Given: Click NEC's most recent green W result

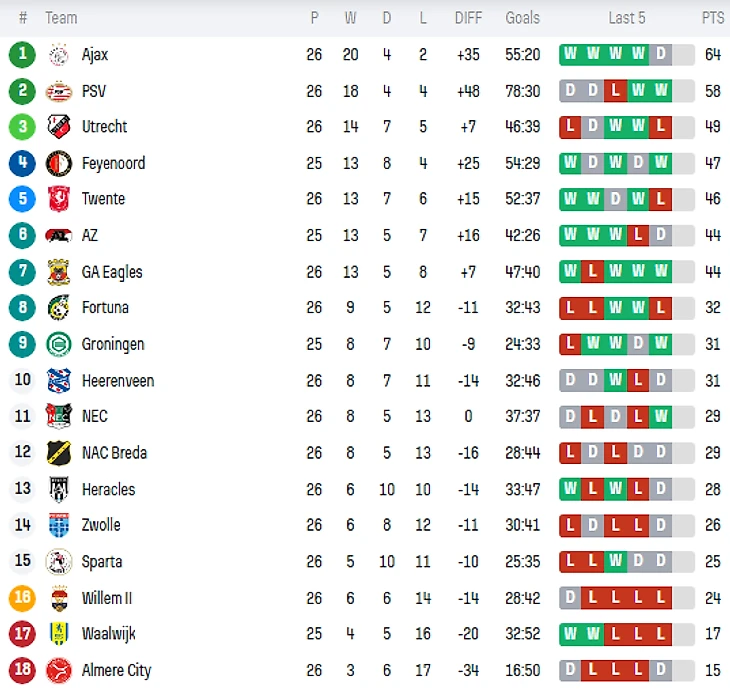Looking at the screenshot, I should pos(660,416).
